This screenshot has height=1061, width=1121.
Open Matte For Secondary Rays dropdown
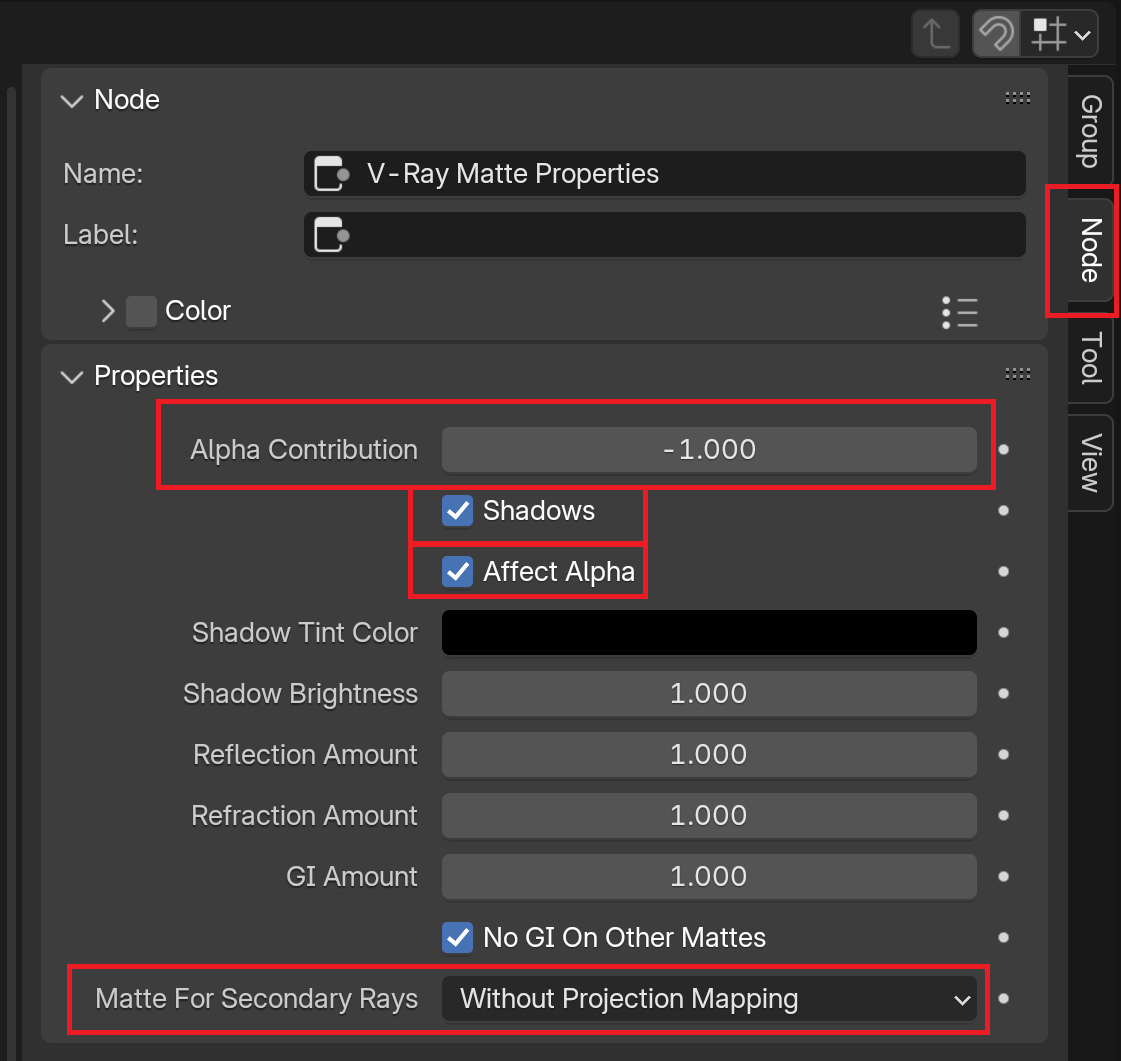[x=709, y=999]
